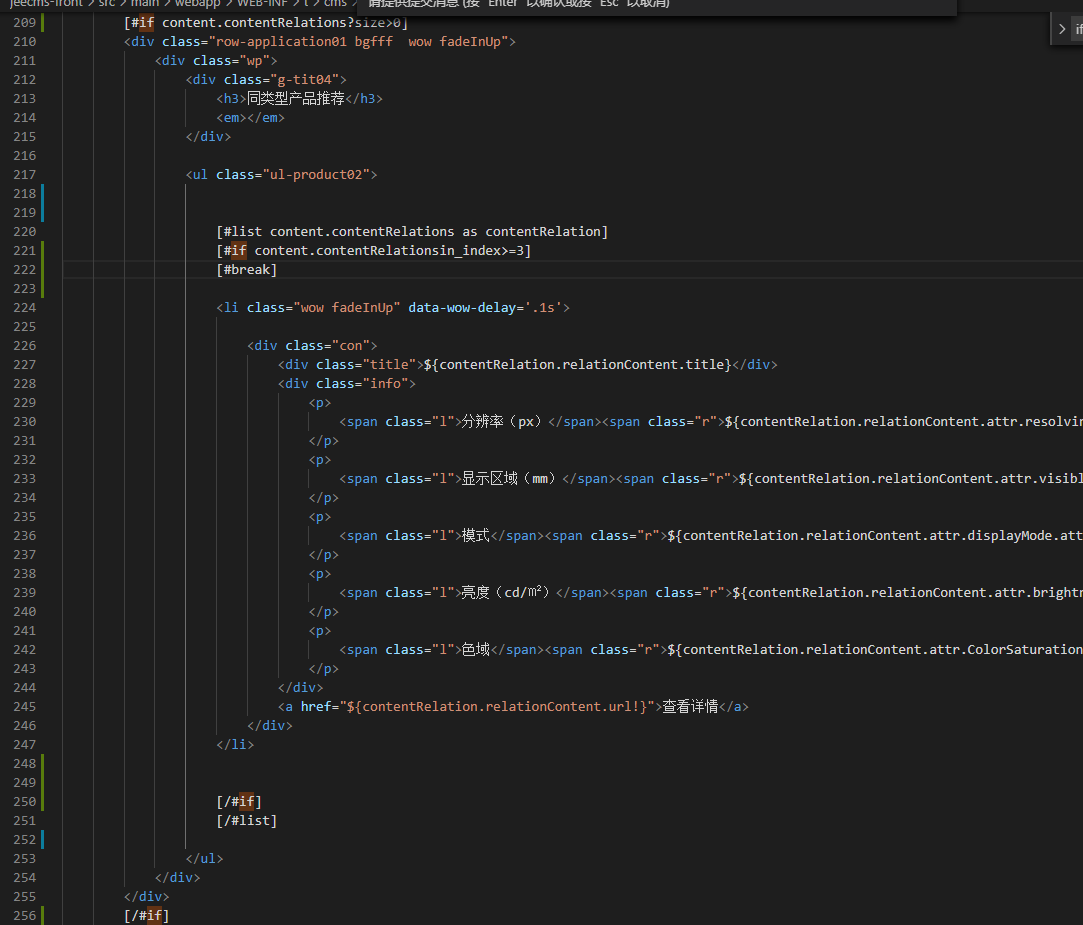The height and width of the screenshot is (925, 1083).
Task: Click the find input containing "if"
Action: click(x=1078, y=30)
